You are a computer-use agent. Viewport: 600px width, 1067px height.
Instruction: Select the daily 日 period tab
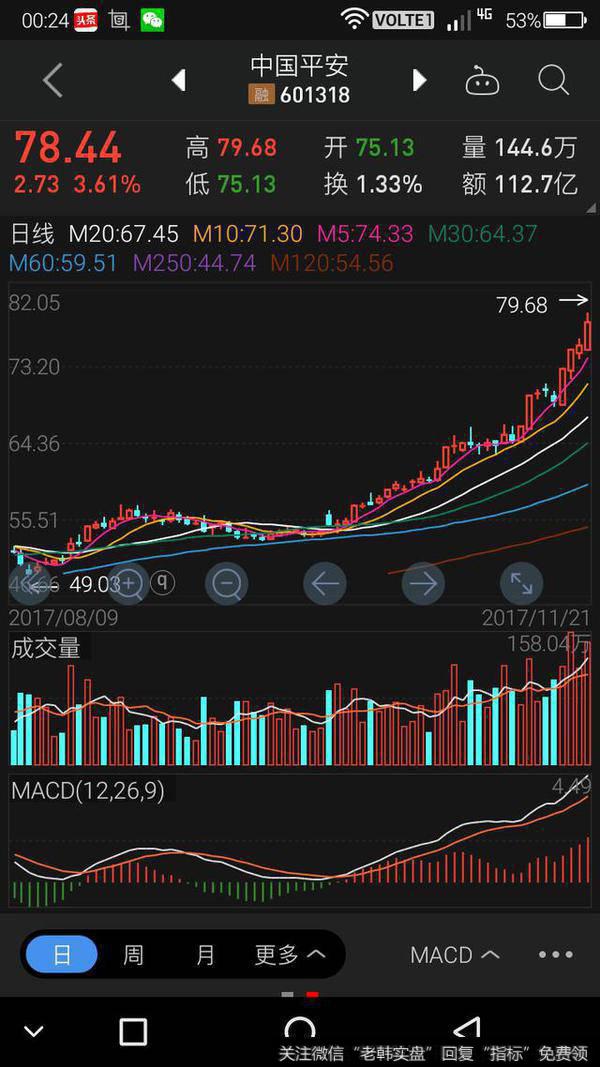(x=62, y=954)
